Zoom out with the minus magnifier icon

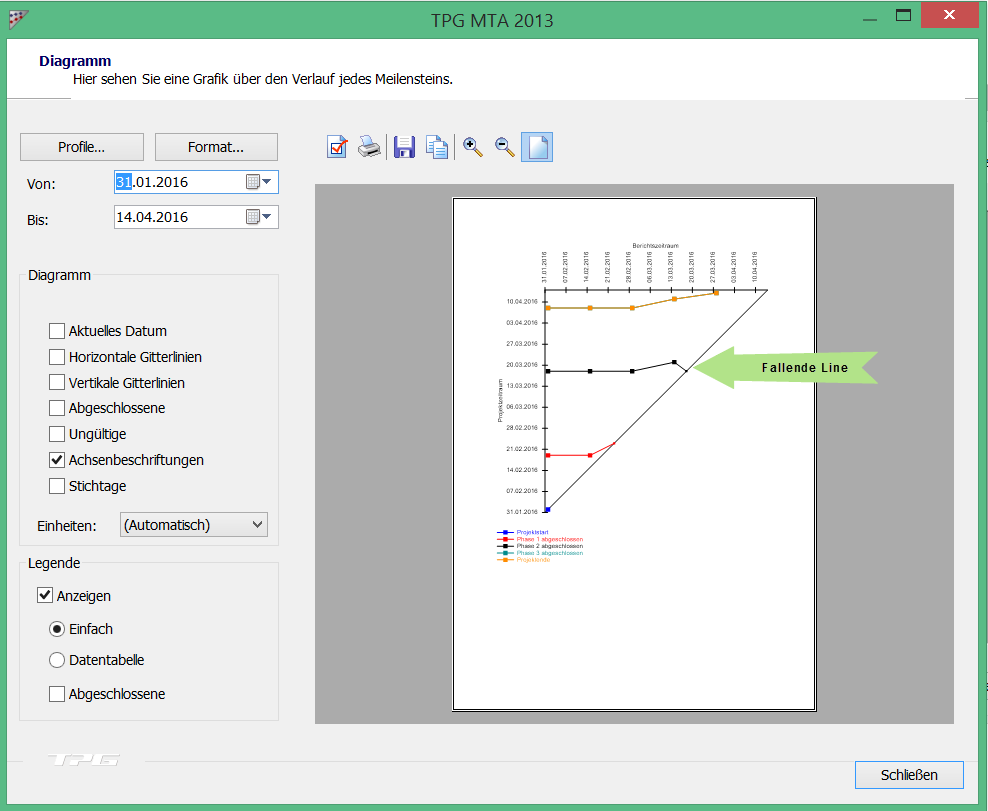(x=505, y=148)
